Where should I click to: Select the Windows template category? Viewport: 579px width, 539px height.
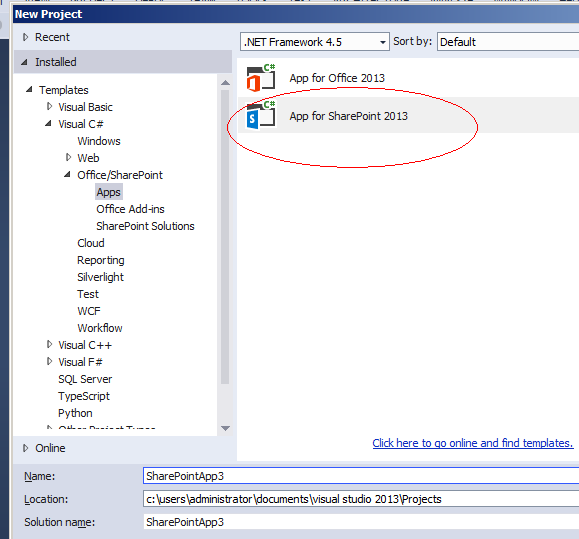[x=99, y=141]
